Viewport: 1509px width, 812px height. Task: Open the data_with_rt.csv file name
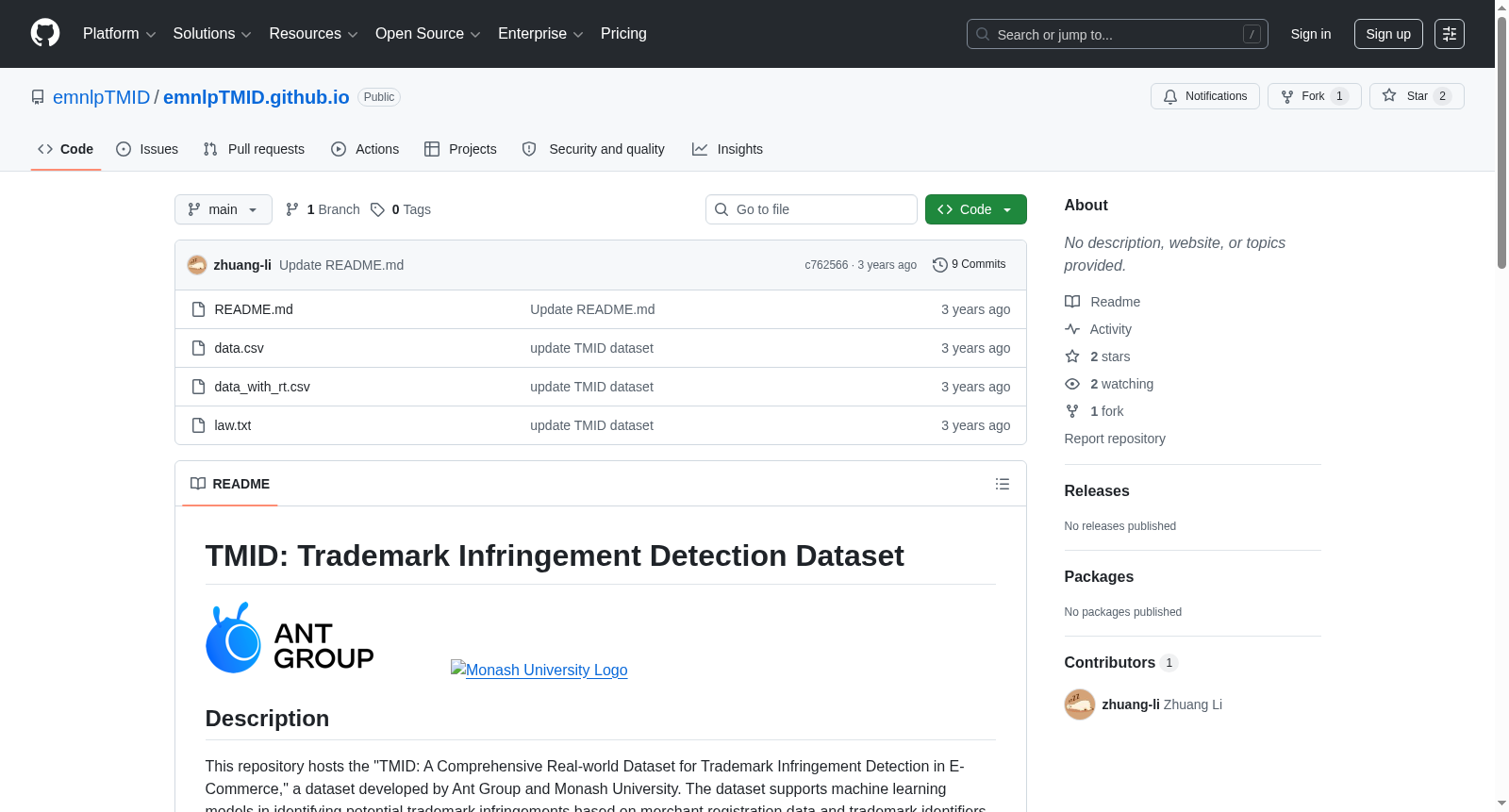pyautogui.click(x=262, y=387)
